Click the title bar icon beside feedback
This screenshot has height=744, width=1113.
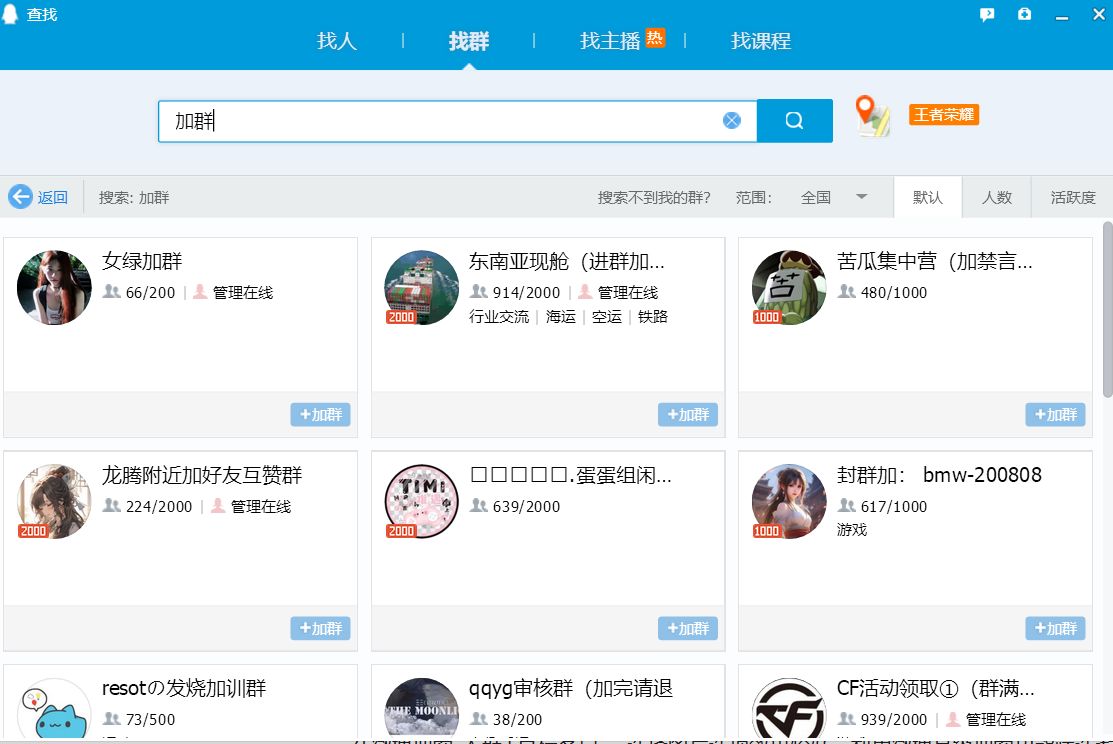tap(1024, 14)
